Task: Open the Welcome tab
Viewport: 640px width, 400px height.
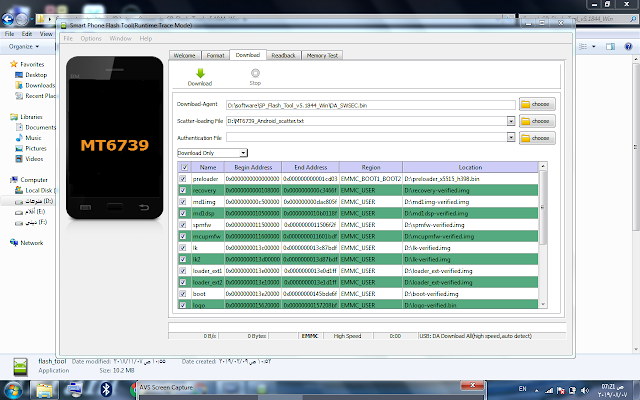Action: [x=184, y=56]
